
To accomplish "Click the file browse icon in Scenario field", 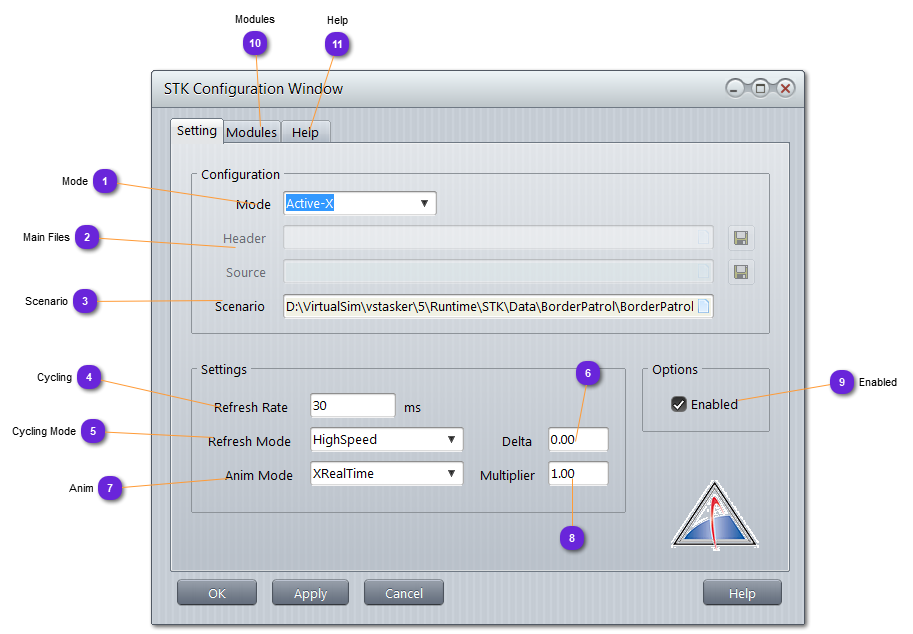I will pyautogui.click(x=703, y=307).
